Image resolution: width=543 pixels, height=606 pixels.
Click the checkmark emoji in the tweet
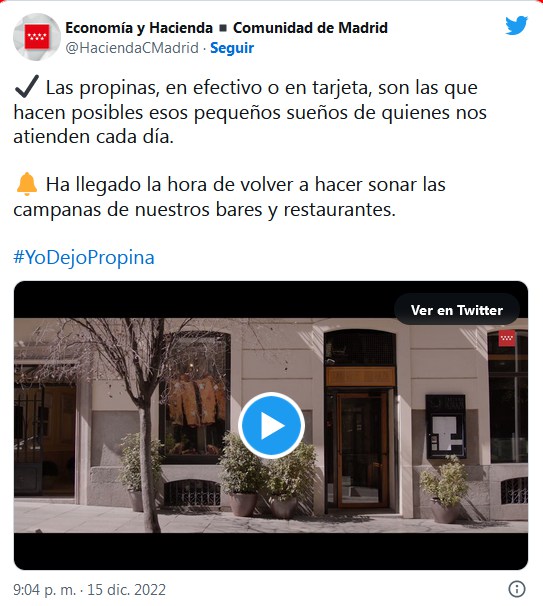pyautogui.click(x=27, y=86)
